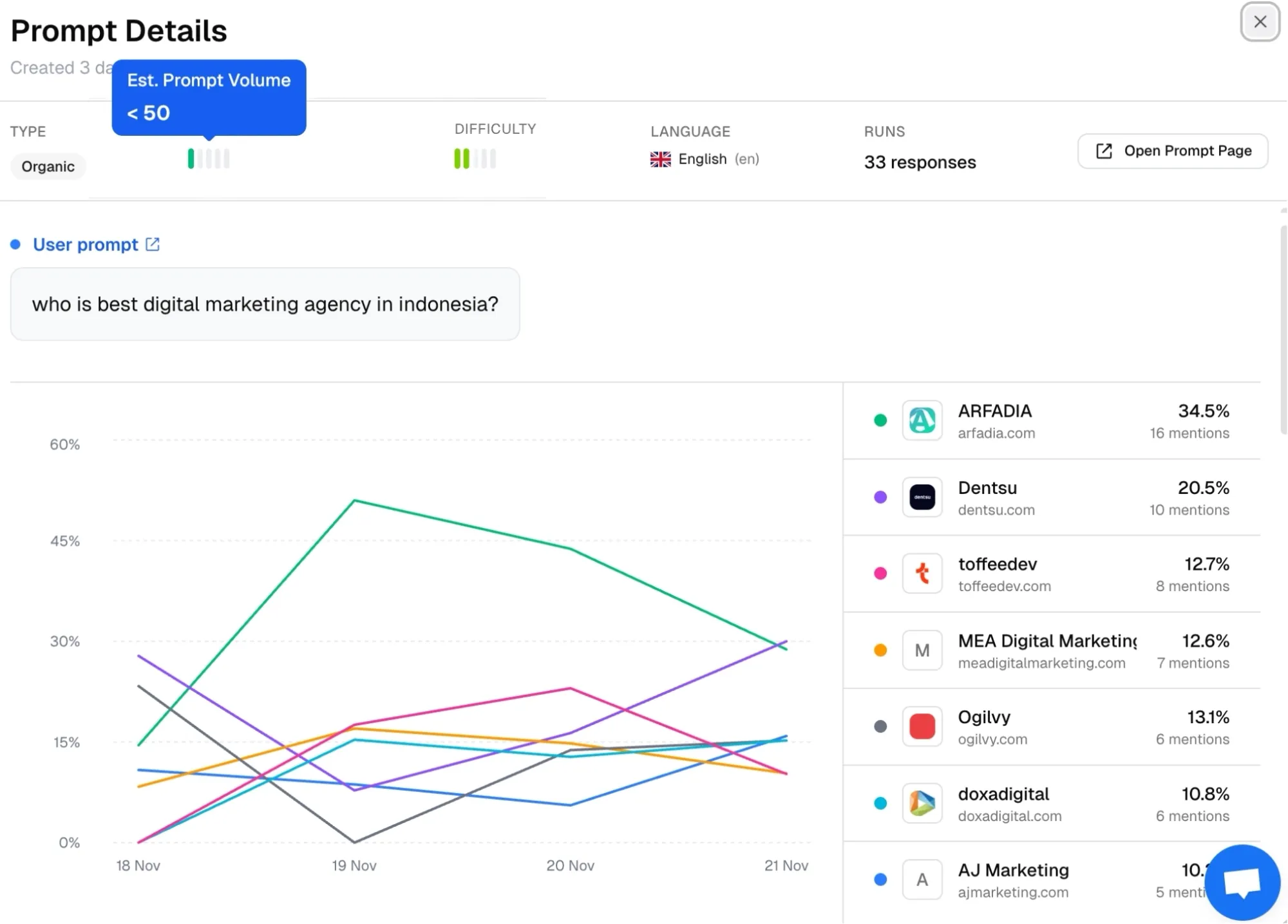Click the 20.5% Dentsu percentage
The image size is (1288, 924).
coord(1204,487)
